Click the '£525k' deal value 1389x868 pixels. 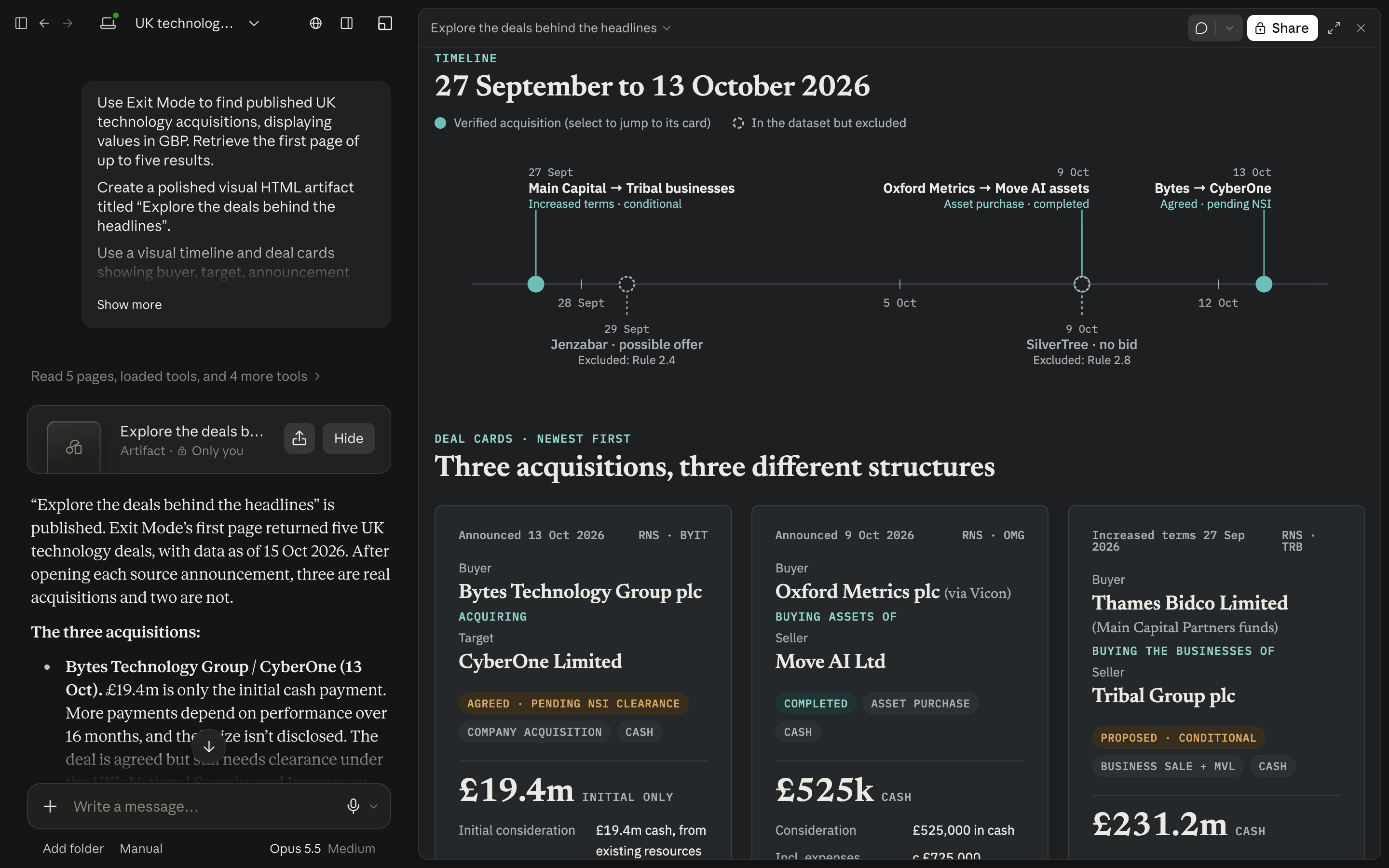point(824,790)
